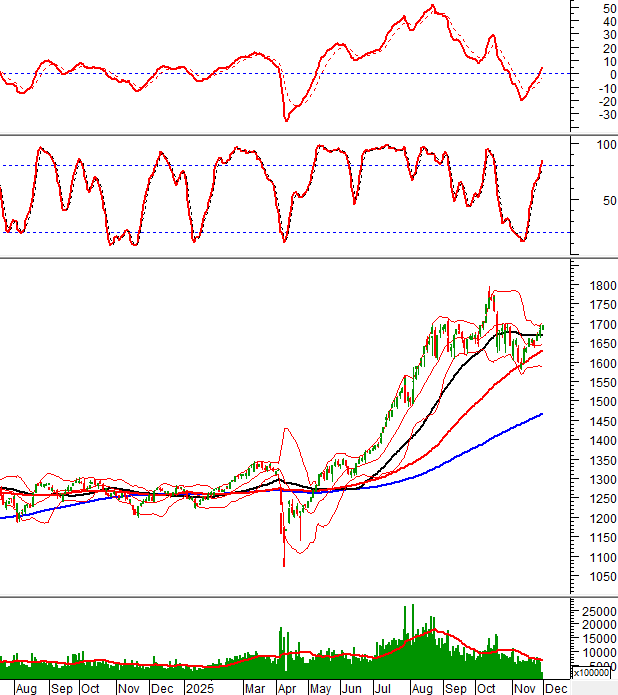Click the 1800 price level label
The image size is (618, 695).
pyautogui.click(x=591, y=286)
